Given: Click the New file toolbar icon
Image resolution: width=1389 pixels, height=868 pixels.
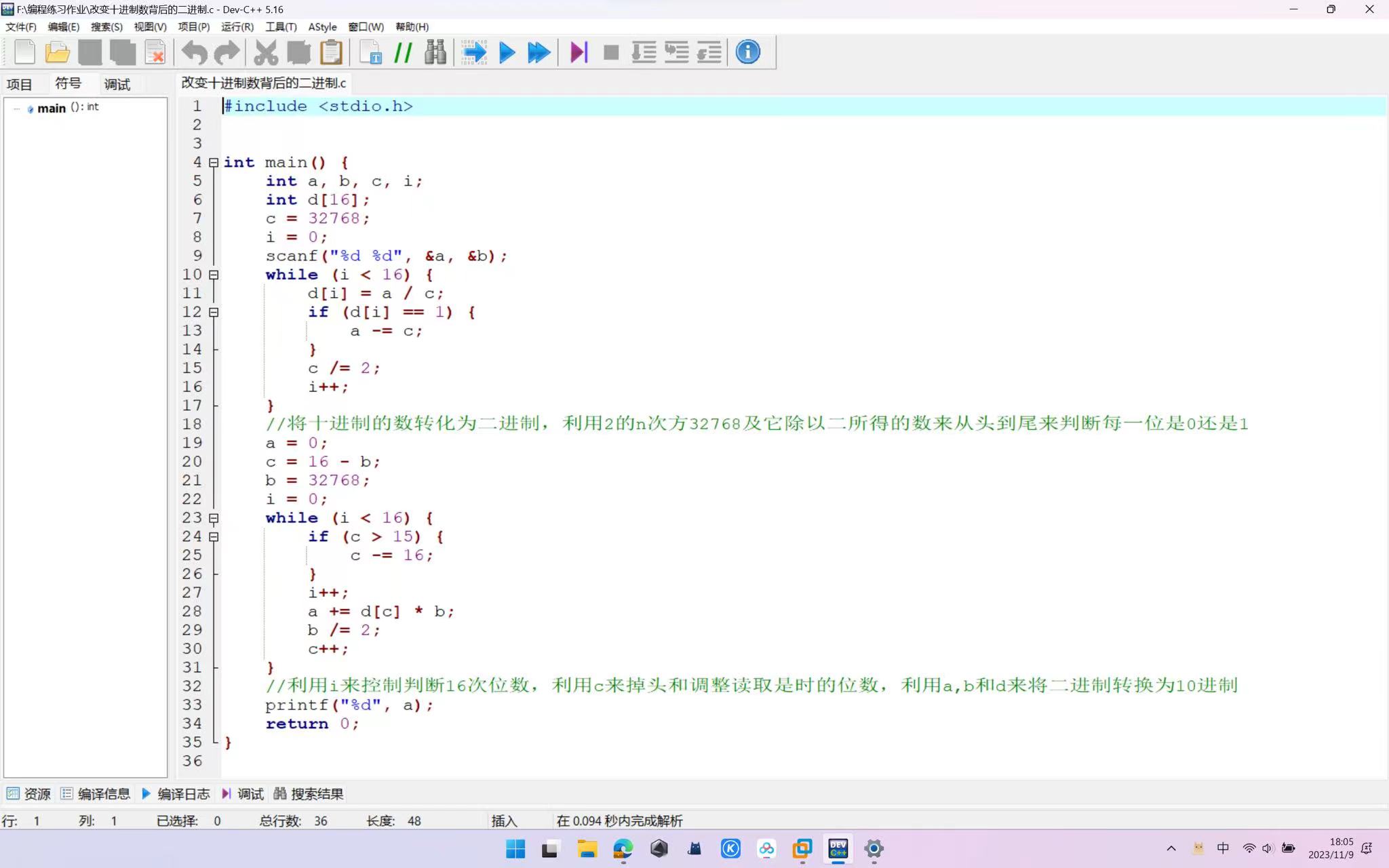Looking at the screenshot, I should pos(25,52).
